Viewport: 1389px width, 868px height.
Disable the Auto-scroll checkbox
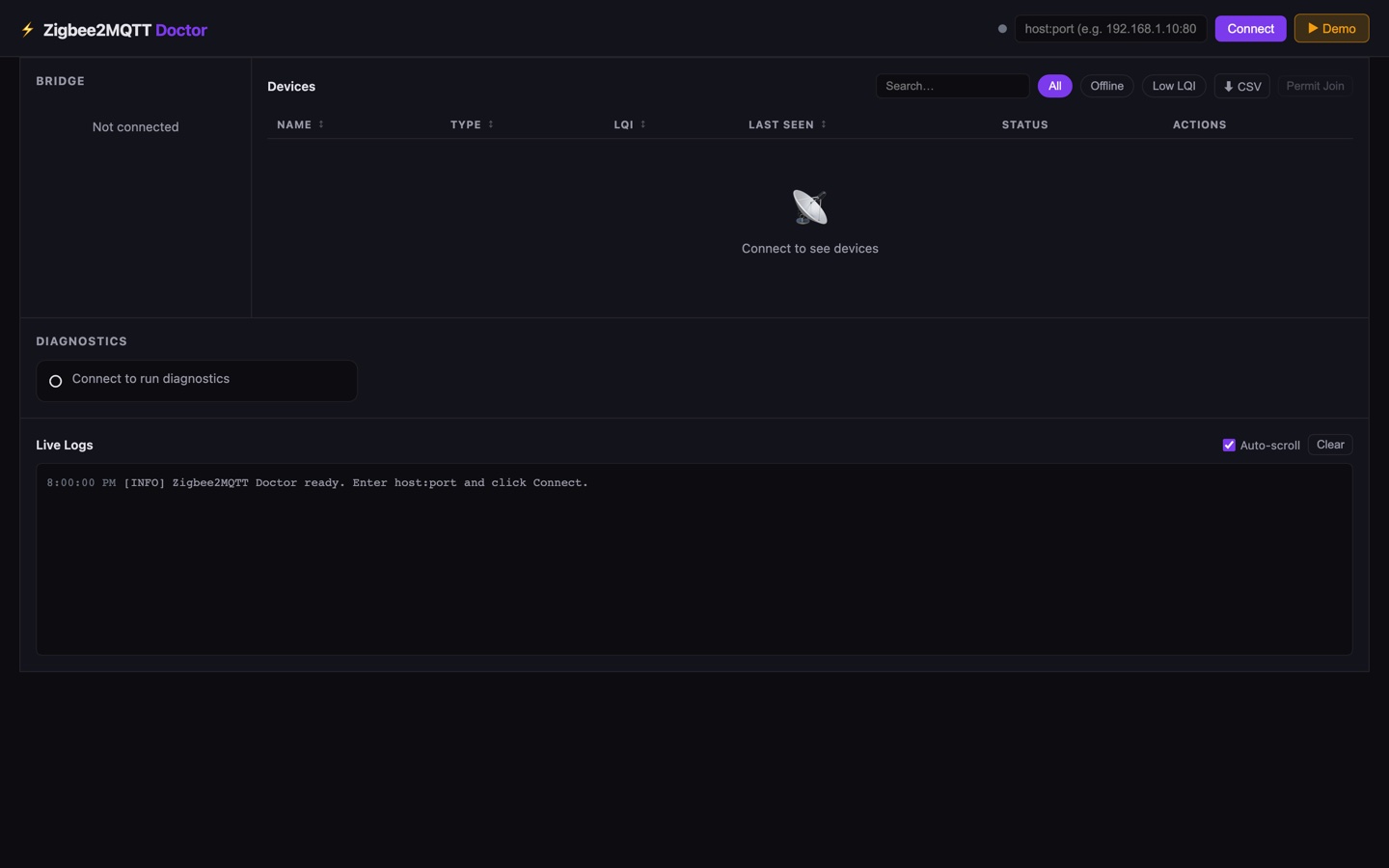pos(1229,445)
